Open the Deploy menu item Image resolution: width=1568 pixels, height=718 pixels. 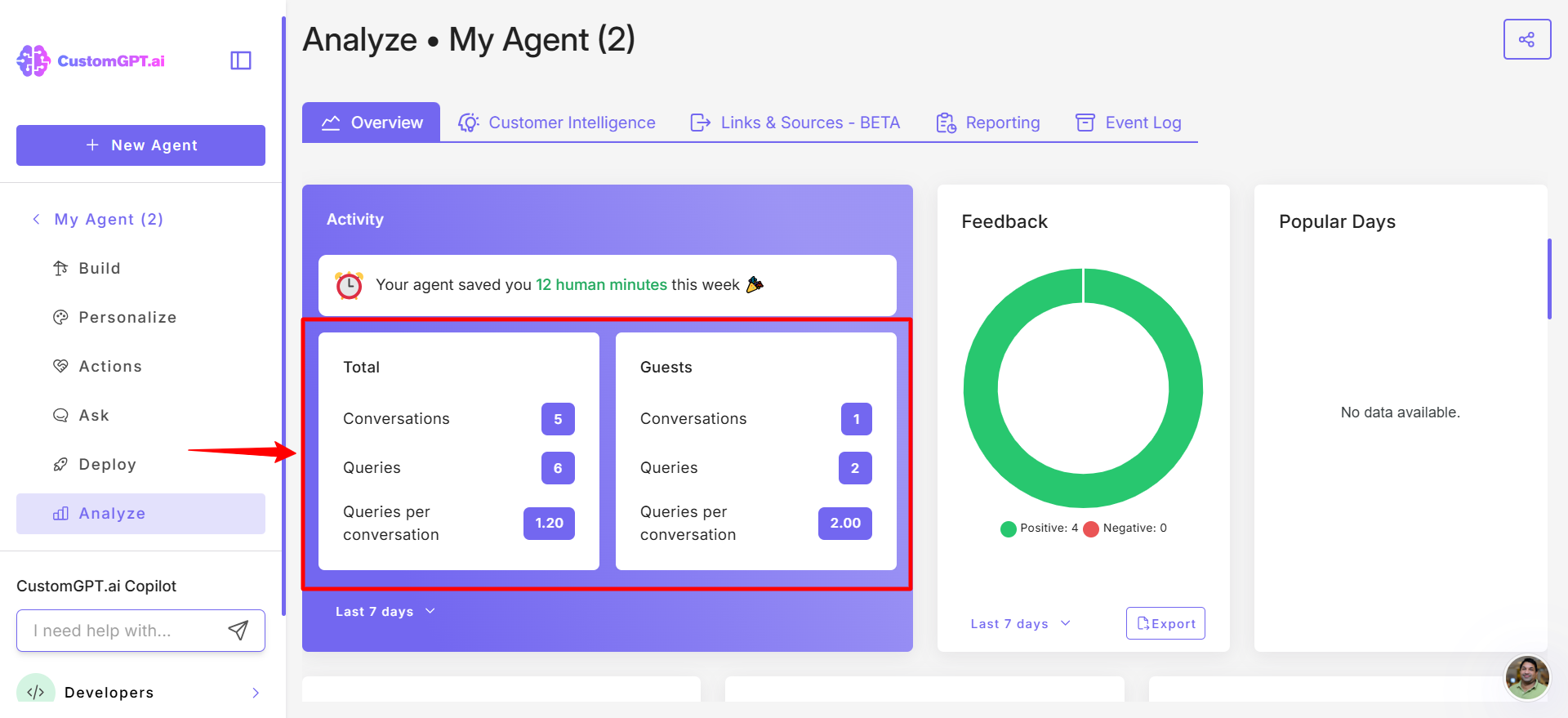coord(140,464)
